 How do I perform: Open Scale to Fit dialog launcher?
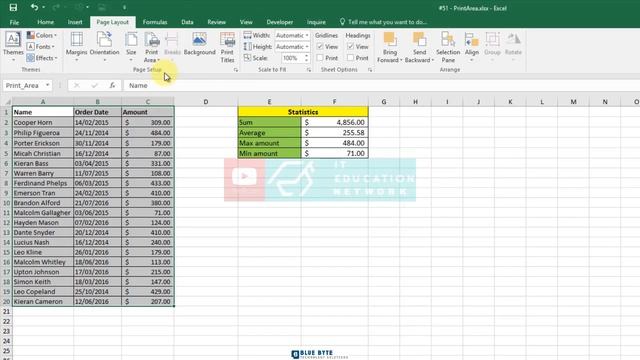[x=309, y=70]
